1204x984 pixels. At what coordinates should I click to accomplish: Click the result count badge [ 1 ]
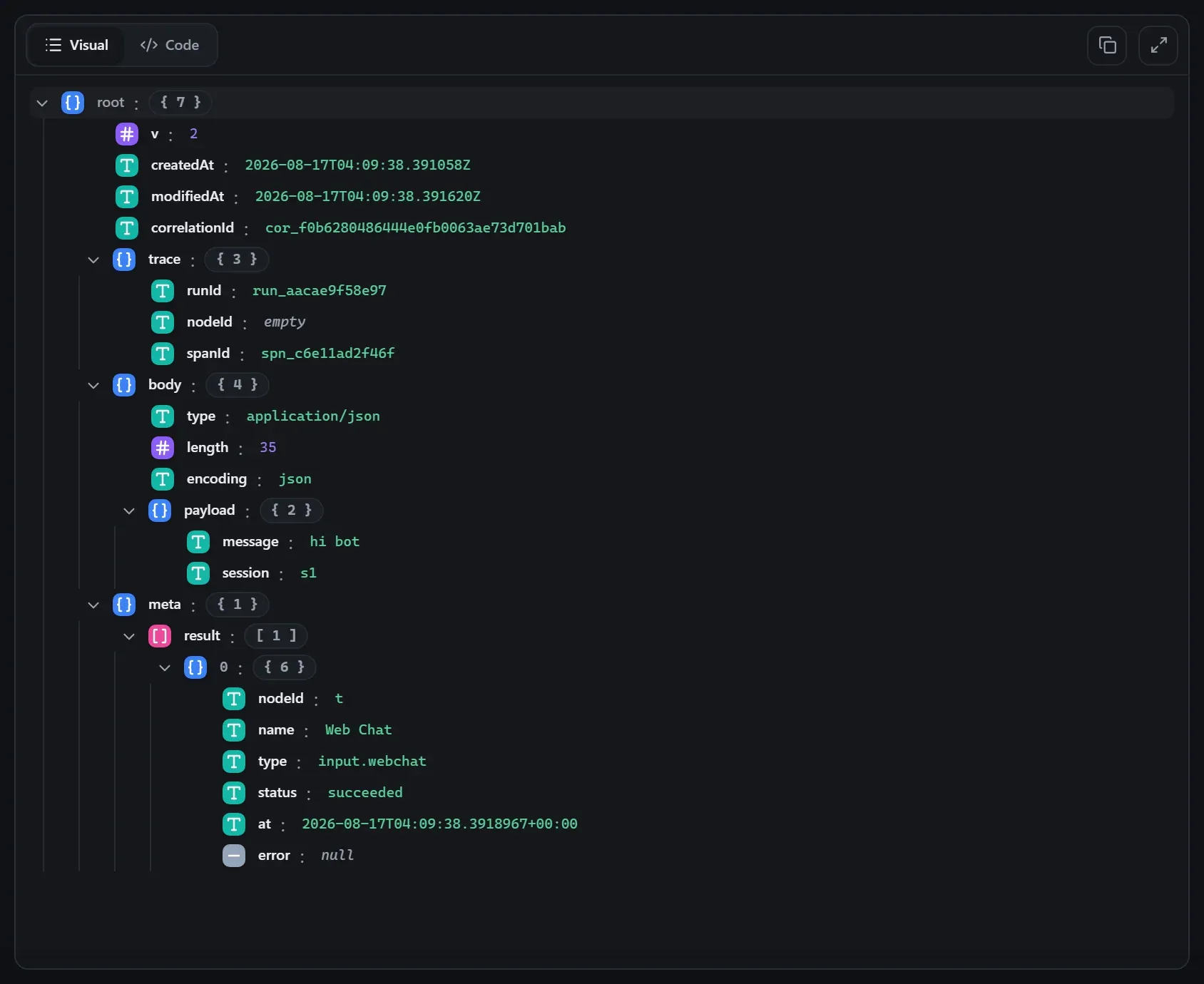276,636
